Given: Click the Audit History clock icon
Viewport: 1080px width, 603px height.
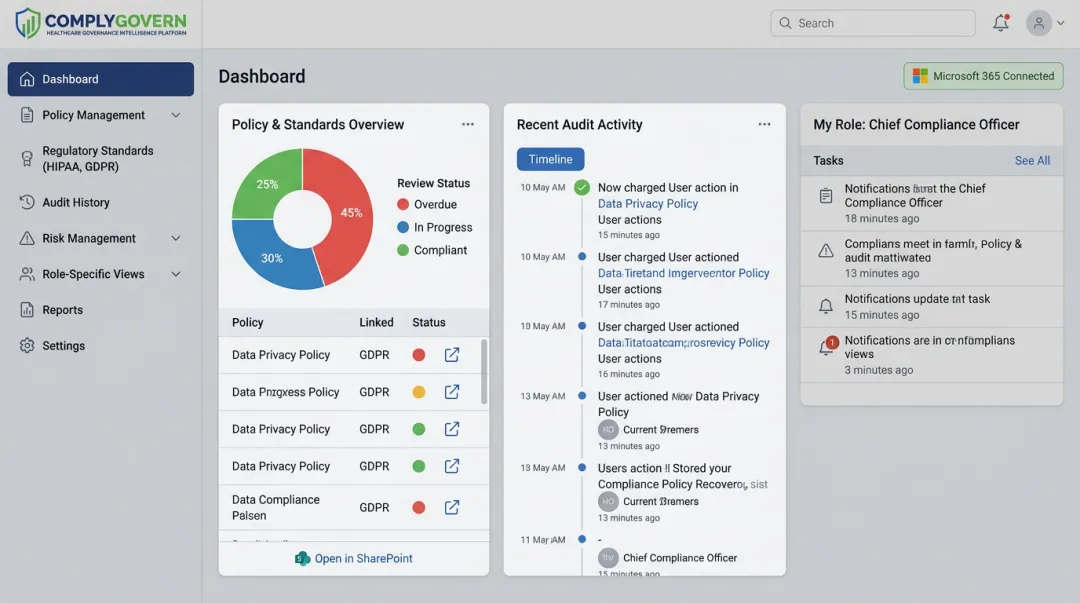Looking at the screenshot, I should click(27, 202).
